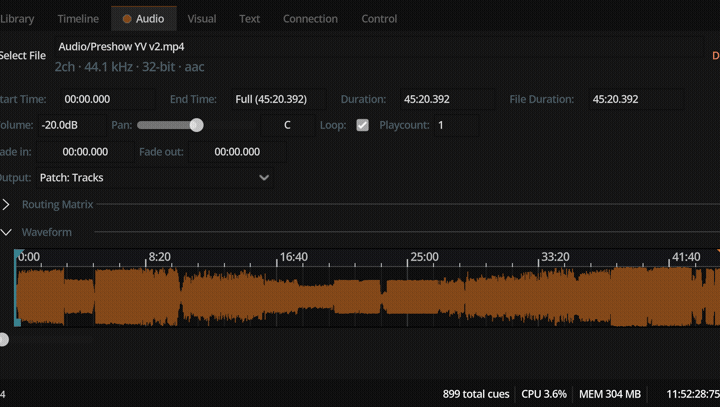The width and height of the screenshot is (720, 407).
Task: Click the clock timecode in status bar
Action: tap(693, 394)
